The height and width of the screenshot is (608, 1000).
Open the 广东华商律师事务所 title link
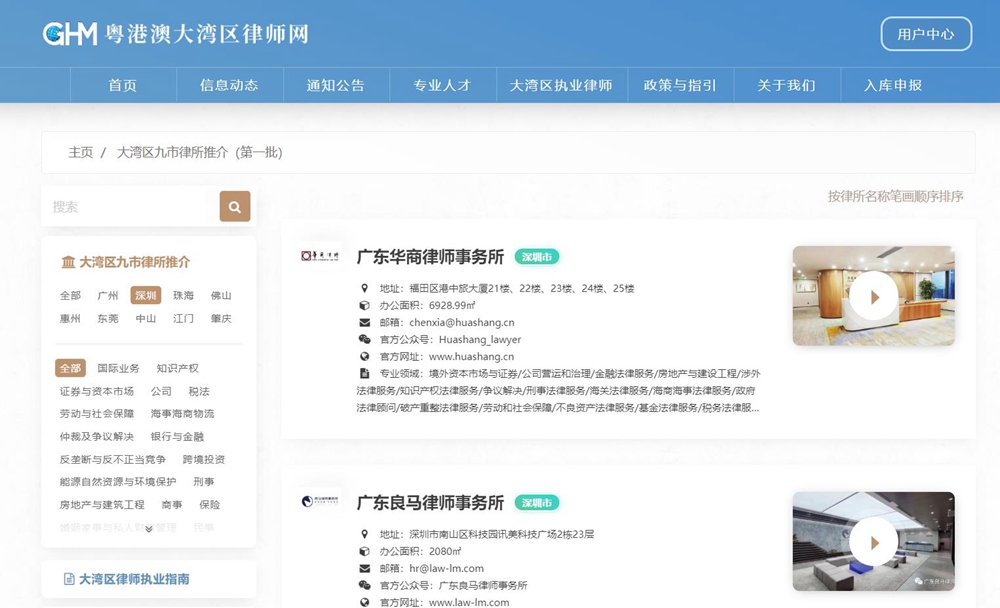430,257
